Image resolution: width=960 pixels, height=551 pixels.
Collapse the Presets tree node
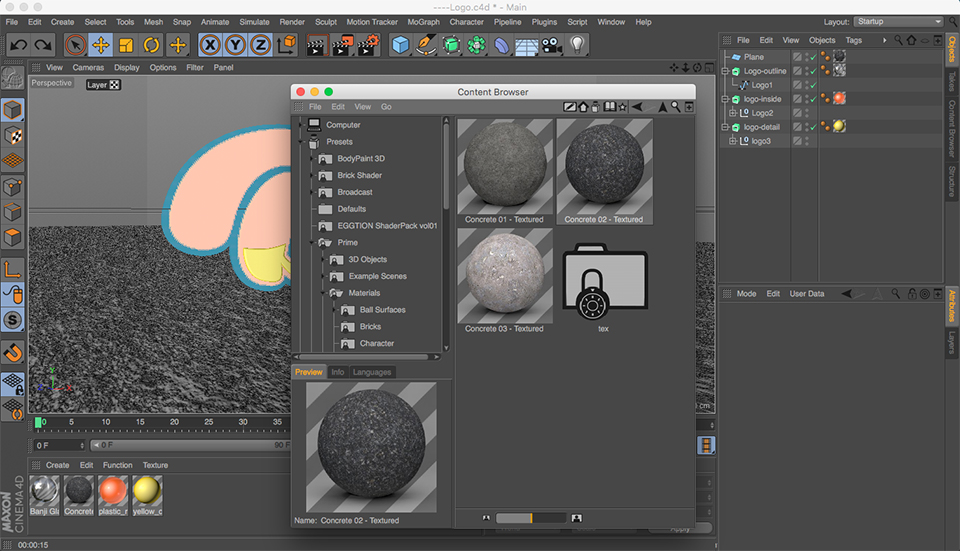(x=300, y=141)
